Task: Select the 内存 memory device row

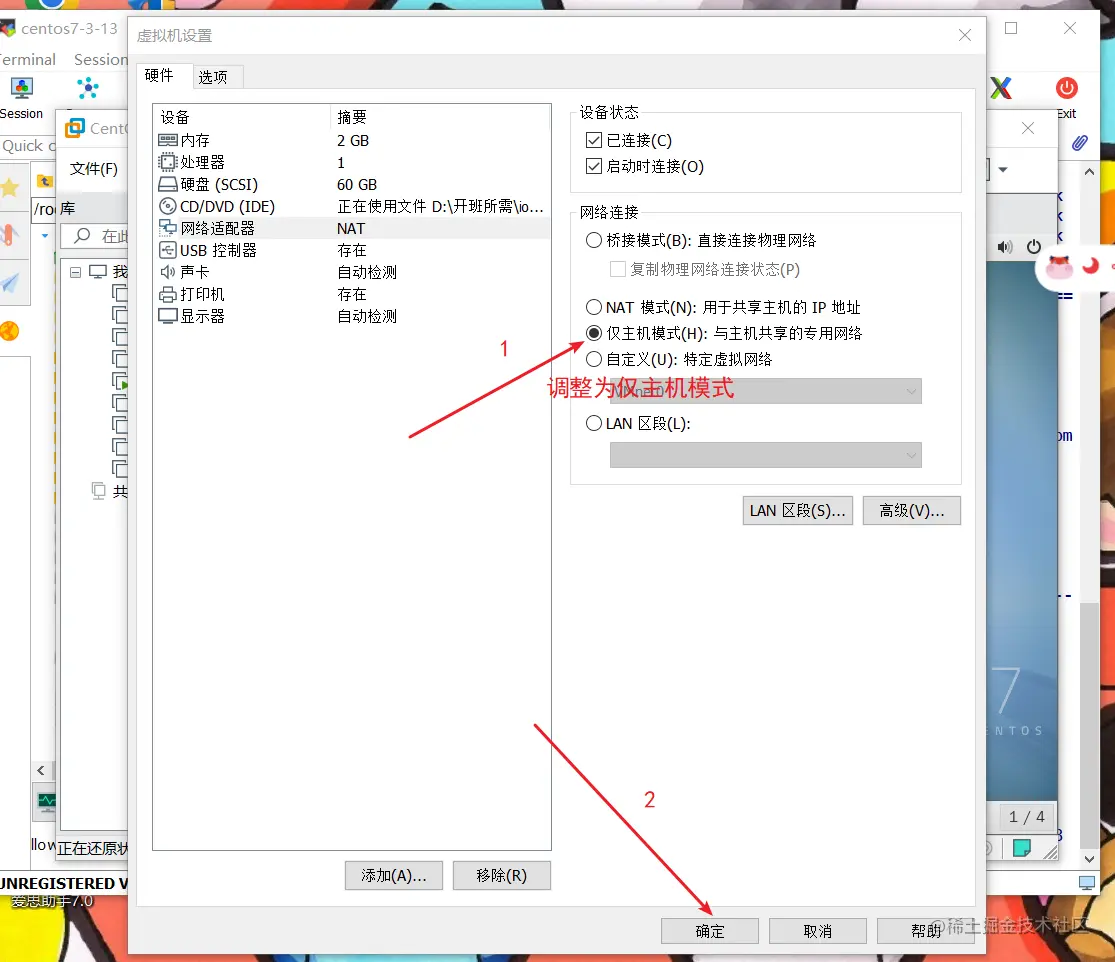Action: point(351,141)
